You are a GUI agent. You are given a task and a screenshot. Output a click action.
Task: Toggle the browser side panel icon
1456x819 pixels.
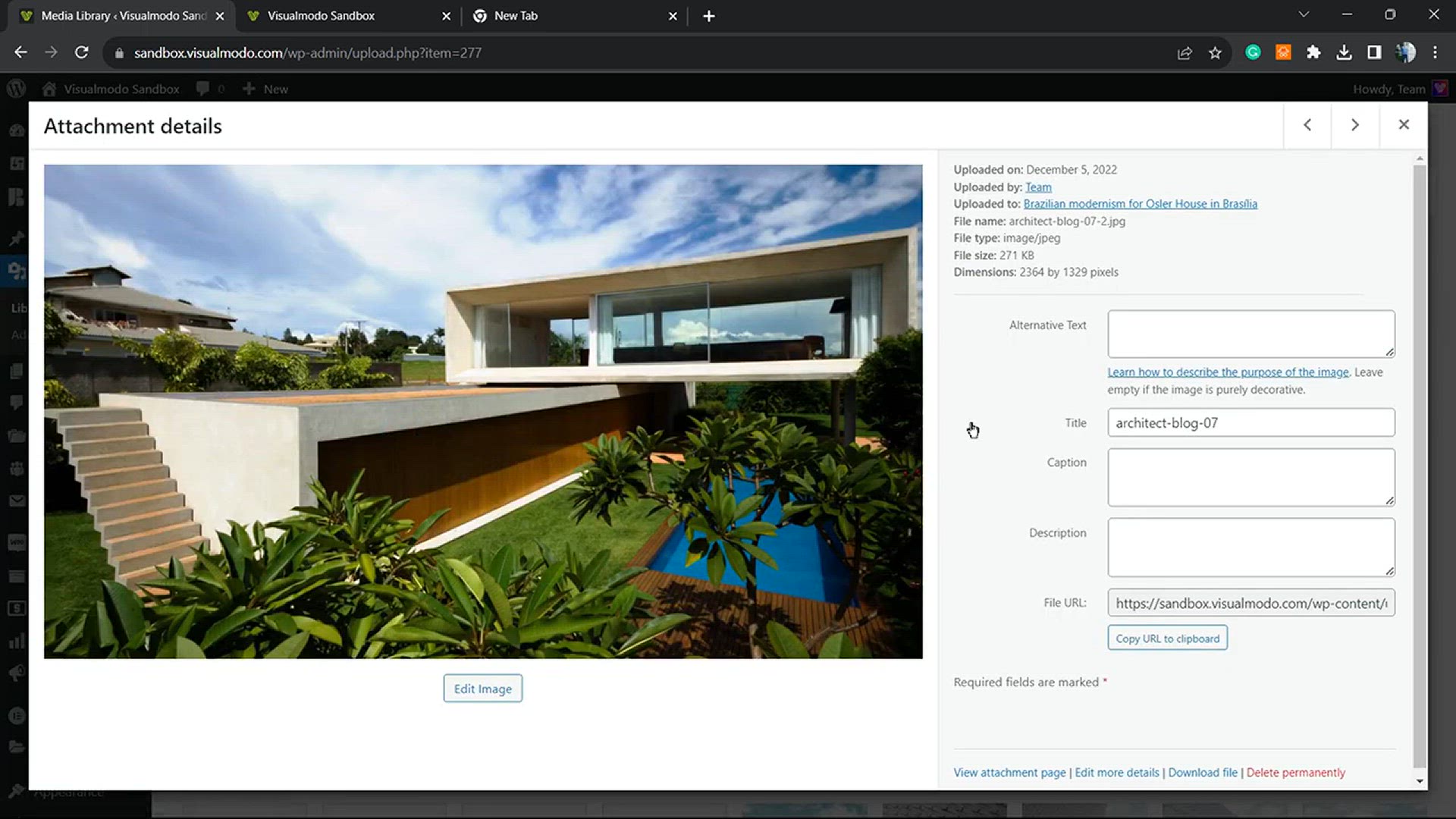tap(1374, 52)
